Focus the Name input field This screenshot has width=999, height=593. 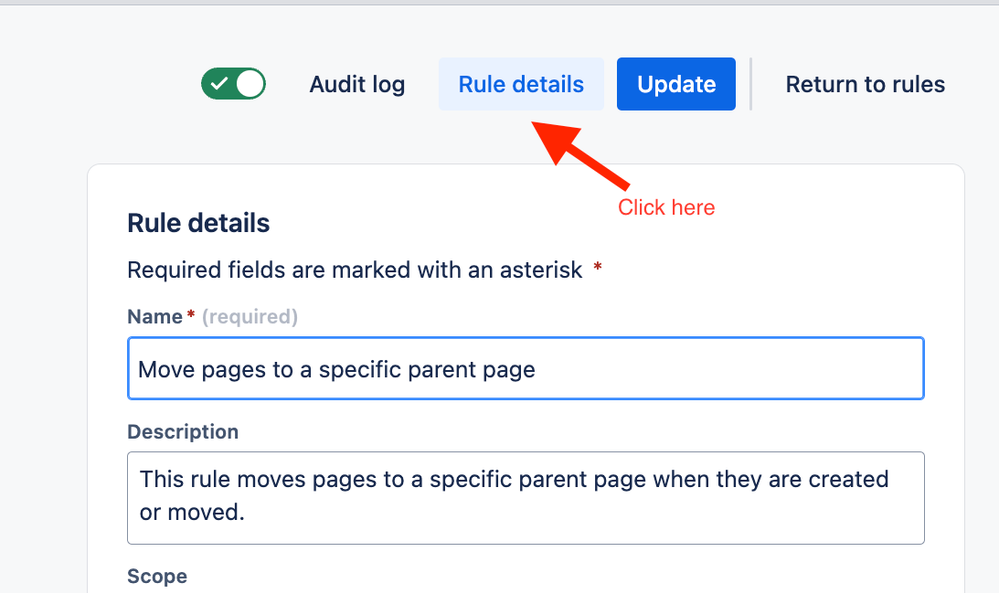point(526,368)
